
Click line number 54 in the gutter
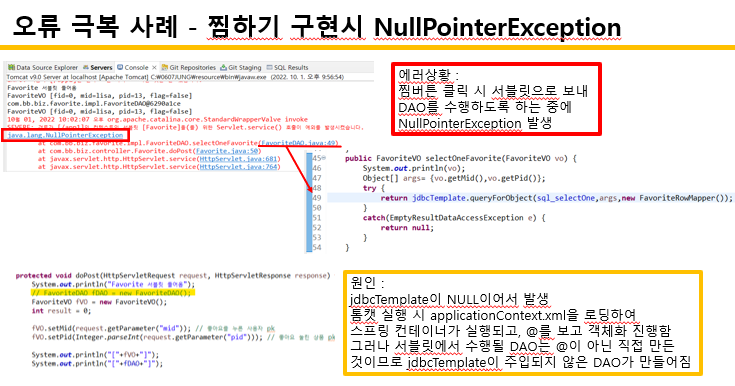click(317, 247)
